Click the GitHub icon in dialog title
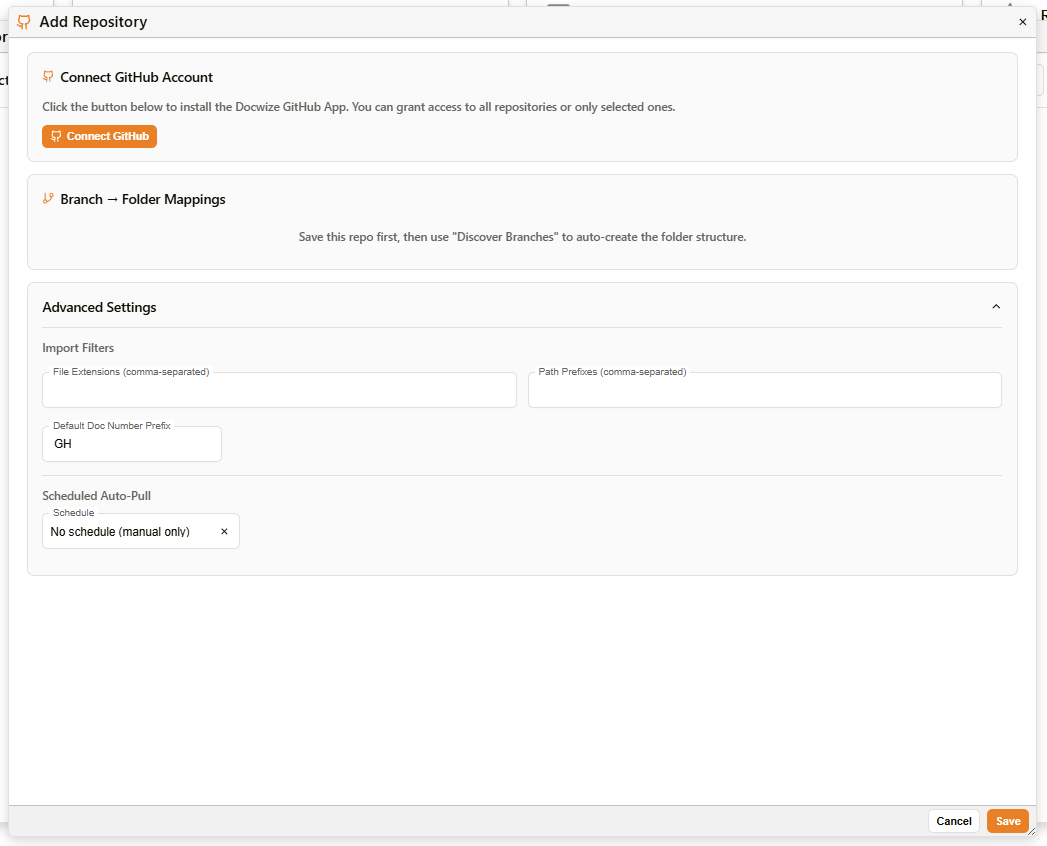 pyautogui.click(x=24, y=22)
